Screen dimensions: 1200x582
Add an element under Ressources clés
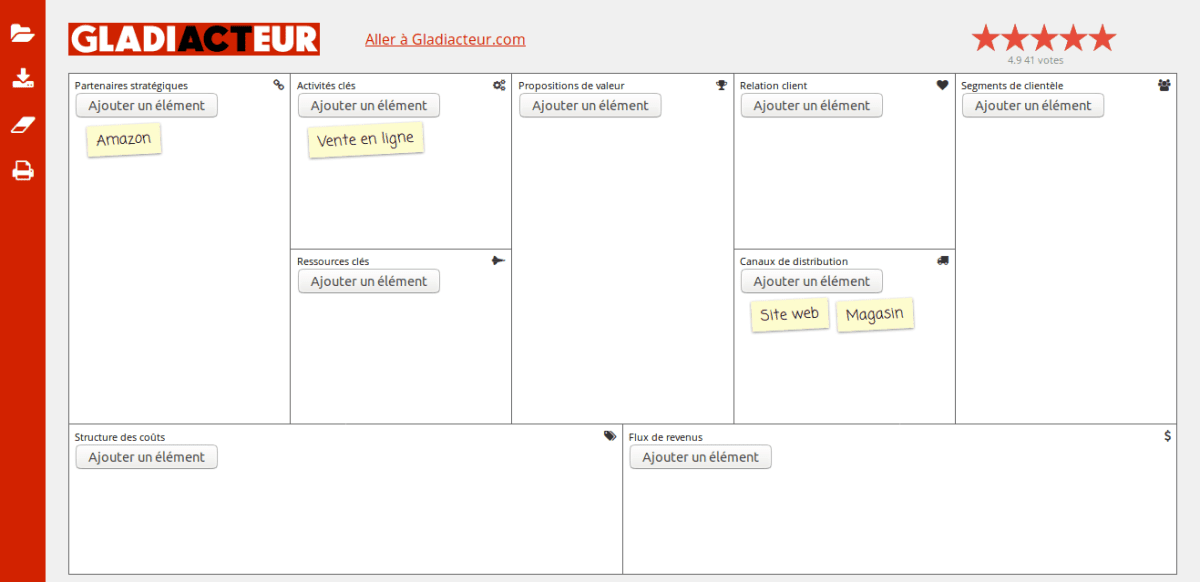(369, 281)
